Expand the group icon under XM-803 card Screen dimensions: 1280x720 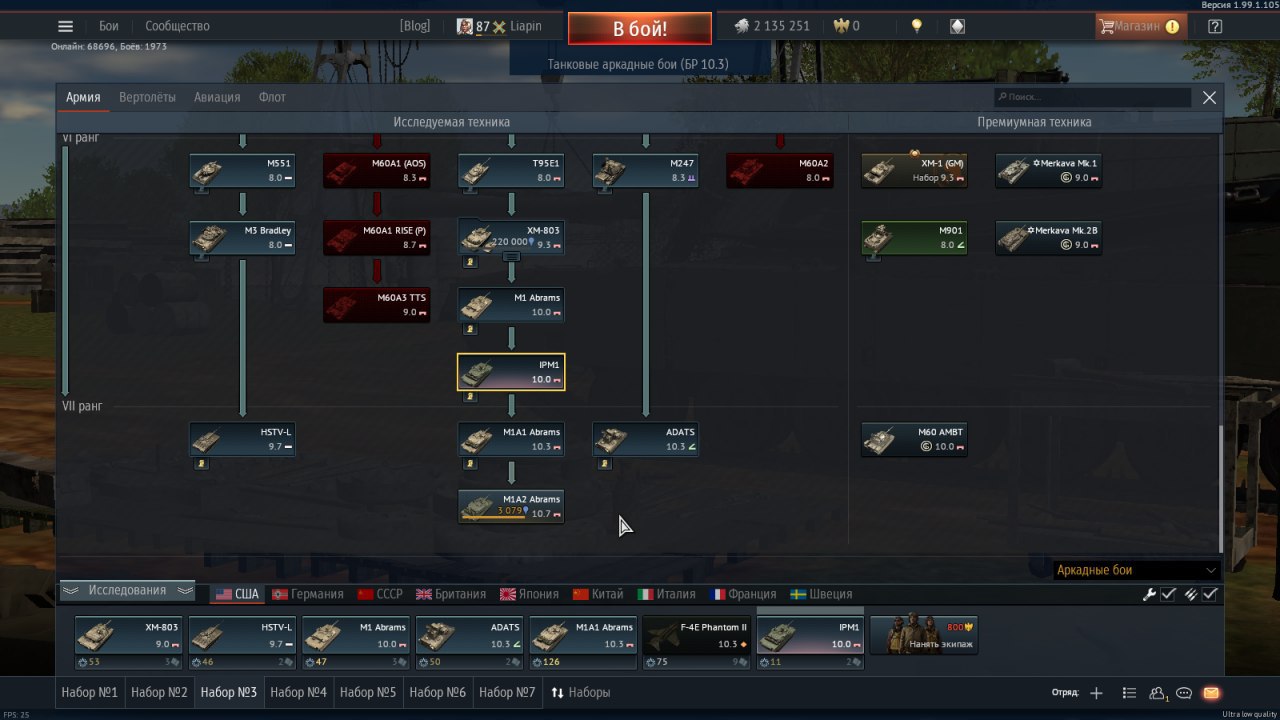point(511,257)
